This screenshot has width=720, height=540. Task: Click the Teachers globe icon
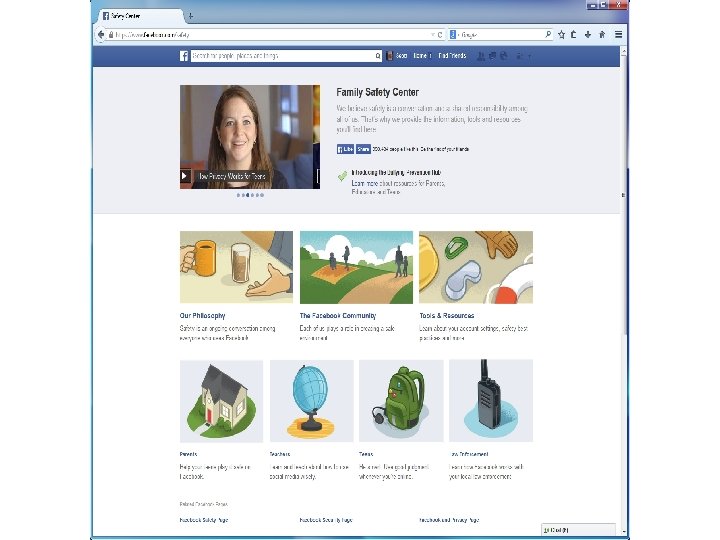pos(312,401)
